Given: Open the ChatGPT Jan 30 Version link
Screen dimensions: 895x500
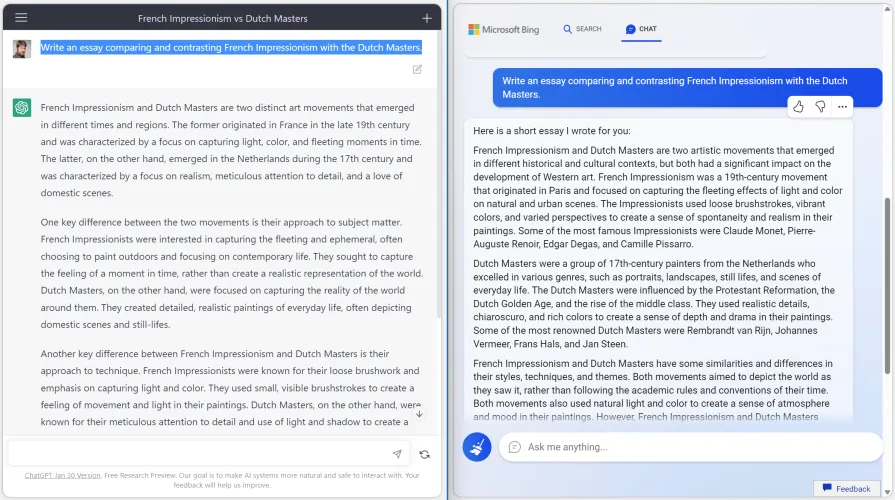Looking at the screenshot, I should pos(62,475).
